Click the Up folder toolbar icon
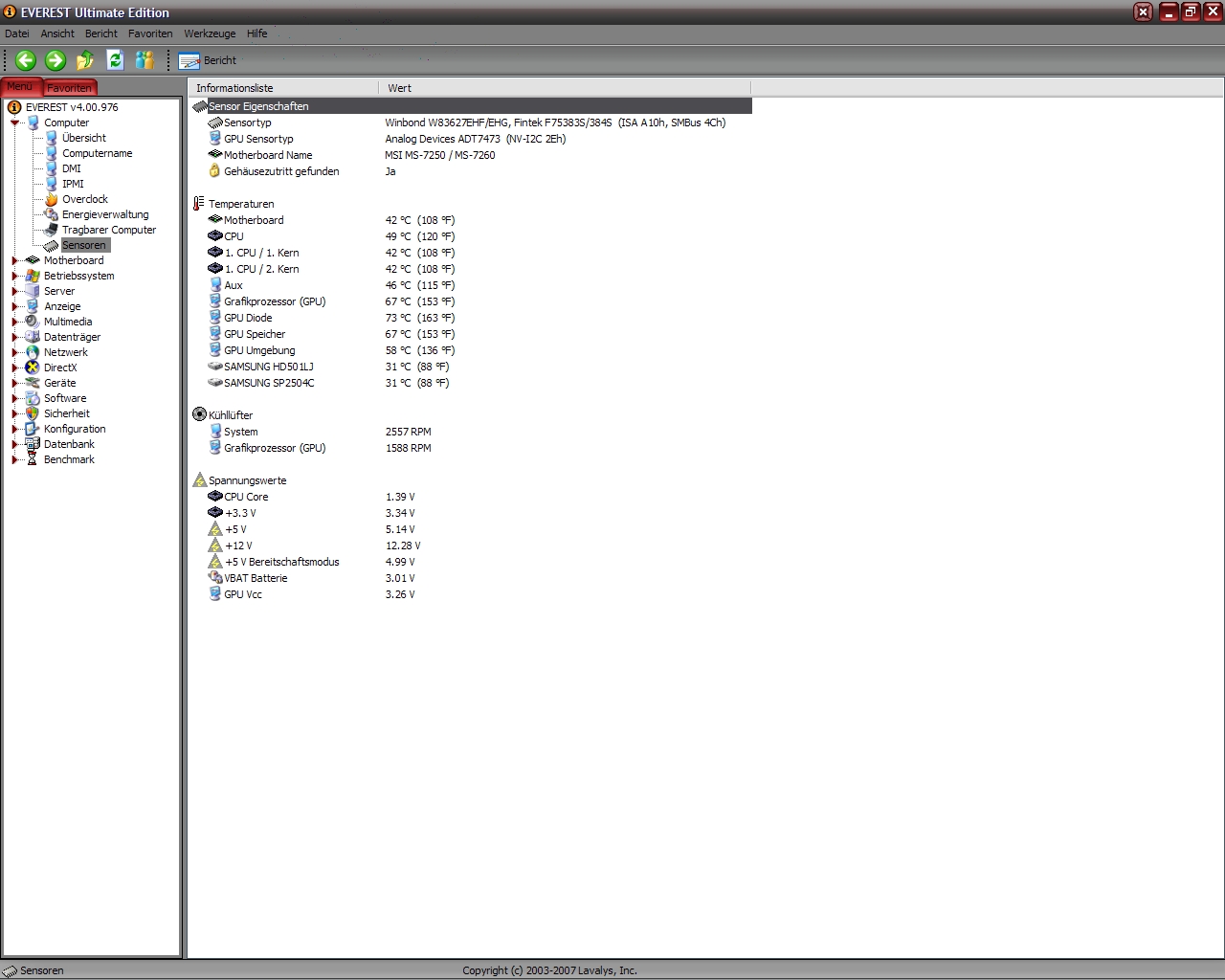Viewport: 1225px width, 980px height. [x=85, y=60]
